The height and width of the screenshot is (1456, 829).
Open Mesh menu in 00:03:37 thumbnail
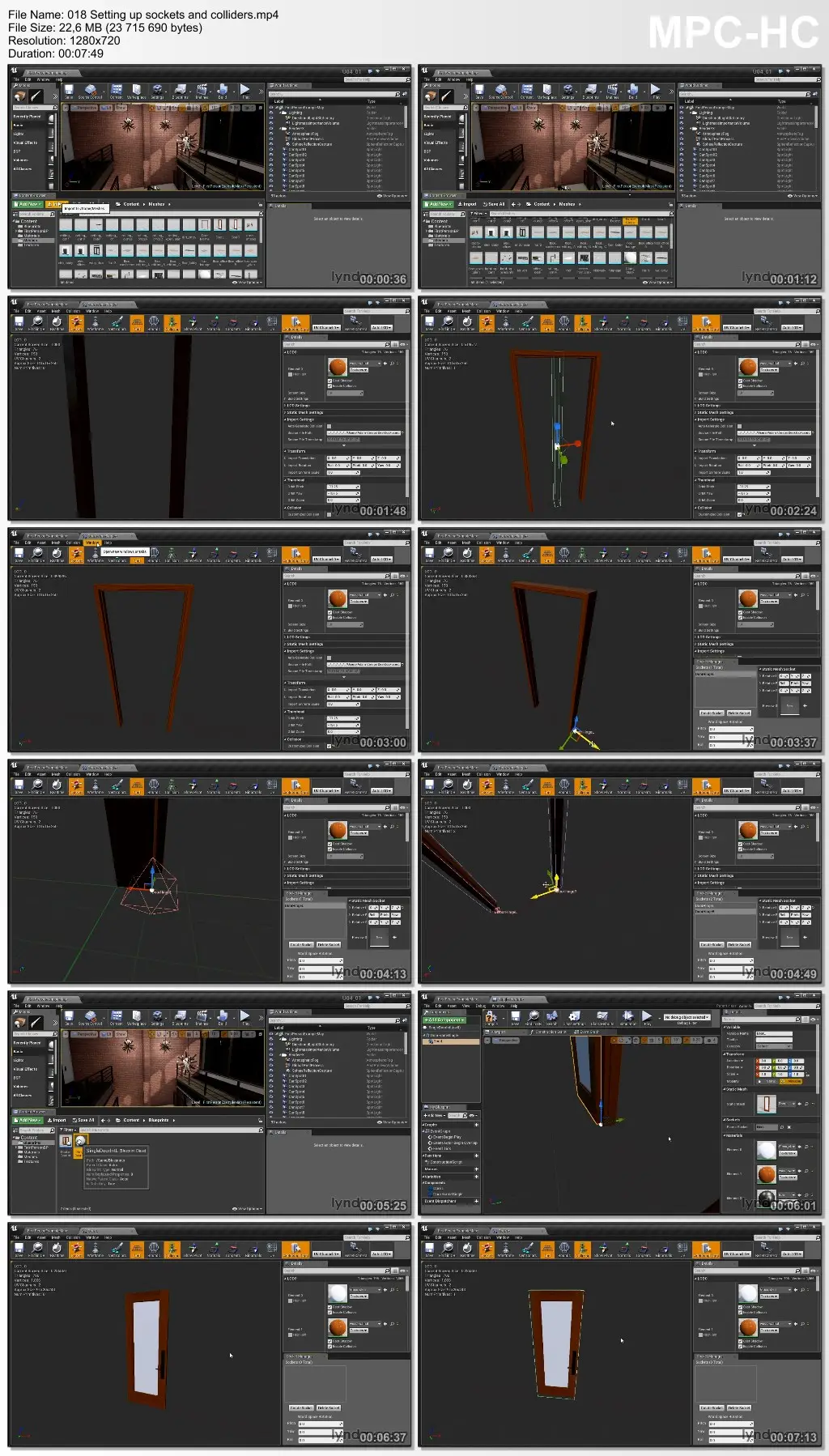466,543
